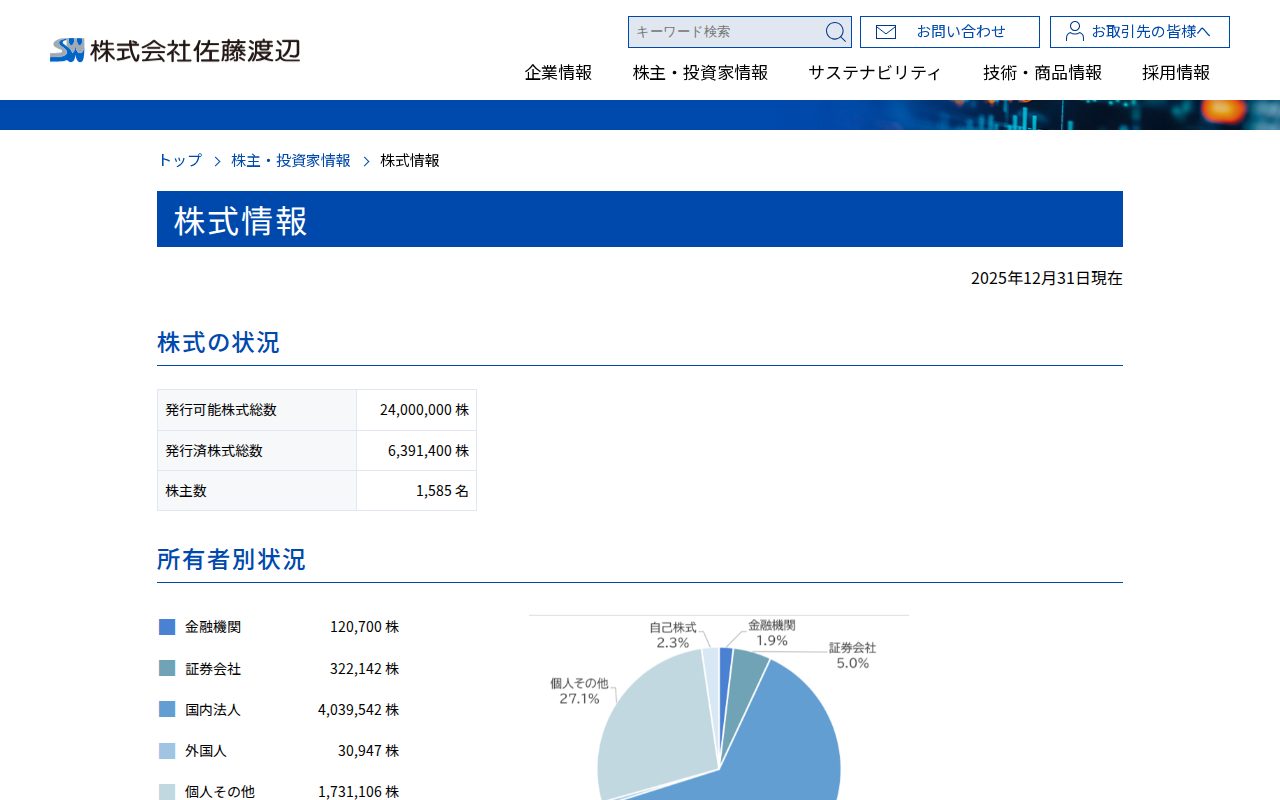This screenshot has width=1280, height=800.
Task: Click the 外国人 legend color swatch
Action: coord(167,751)
